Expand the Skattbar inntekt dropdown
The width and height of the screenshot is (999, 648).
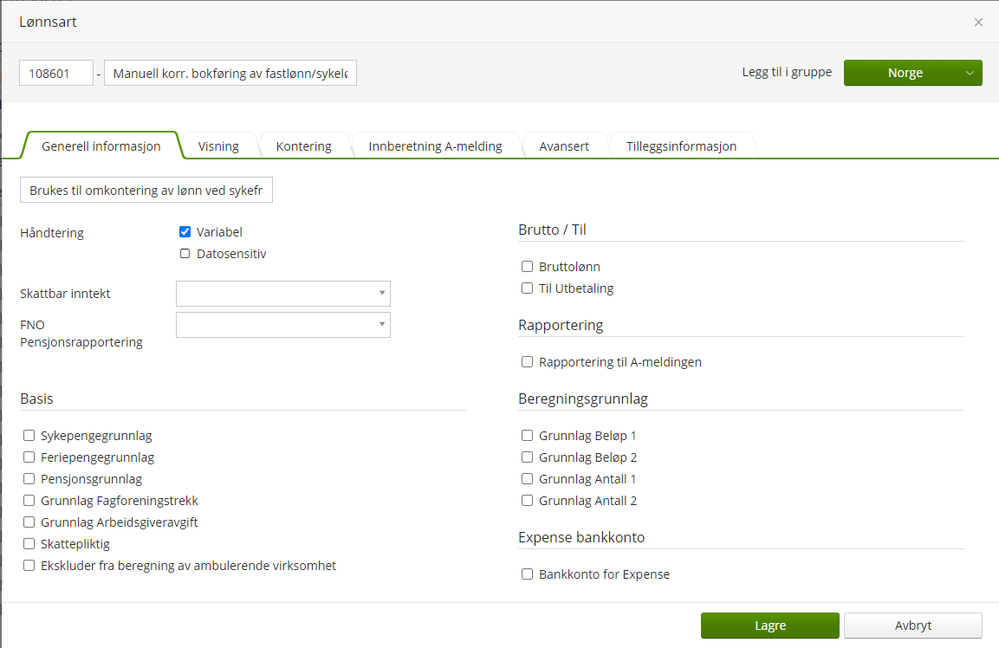(x=283, y=293)
